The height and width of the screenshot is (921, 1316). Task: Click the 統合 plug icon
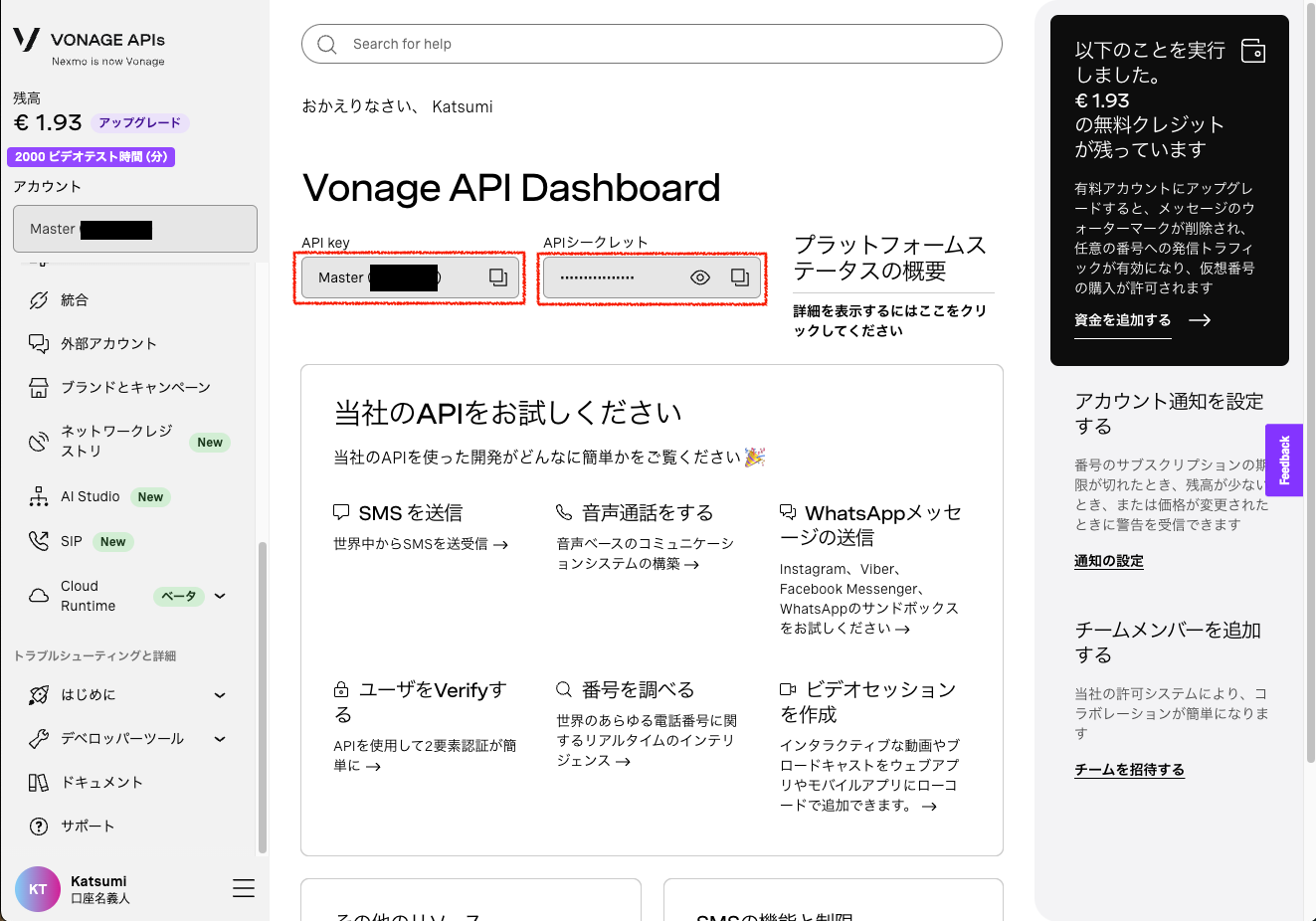click(x=39, y=300)
